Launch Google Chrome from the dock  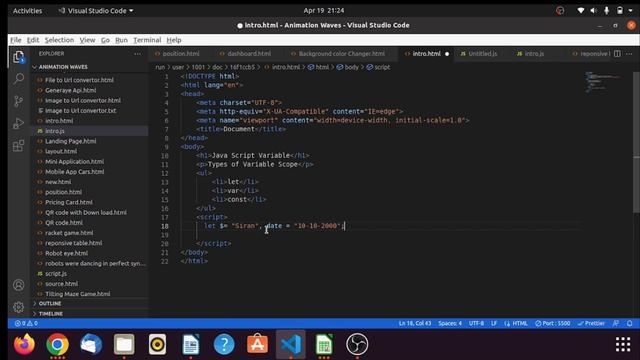tap(58, 344)
